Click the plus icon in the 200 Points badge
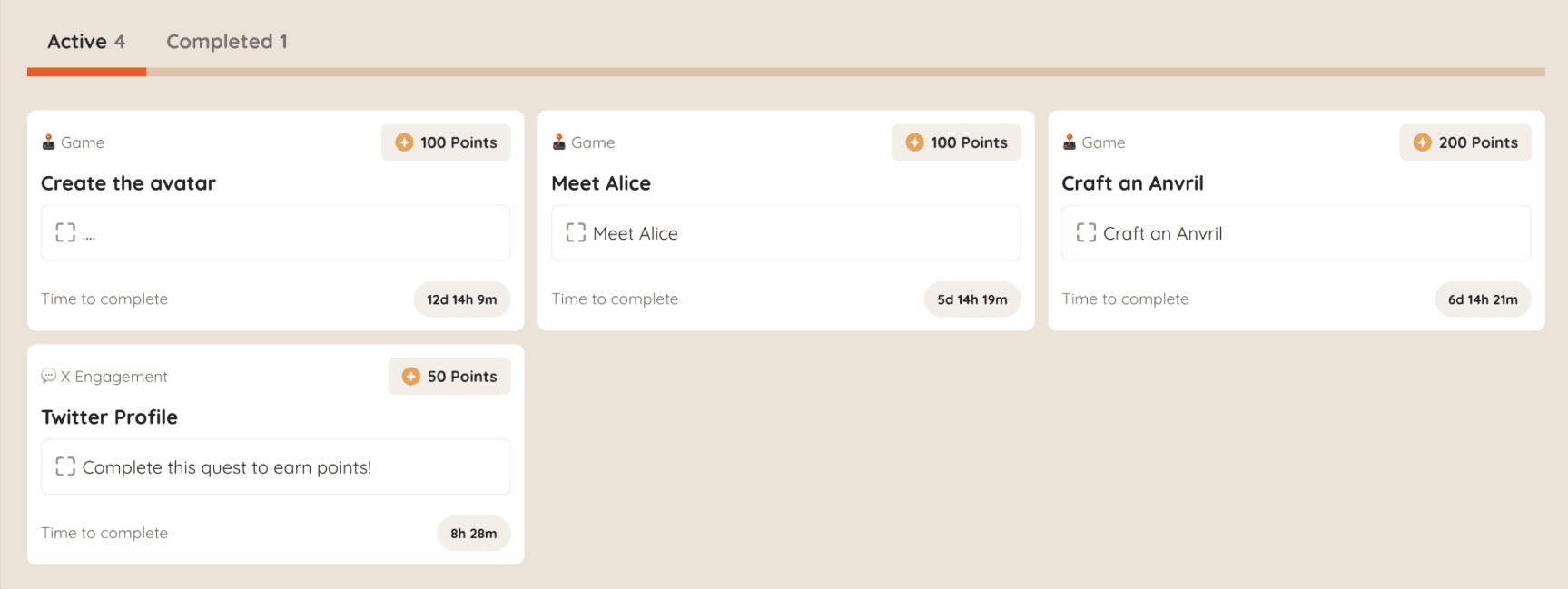Viewport: 1568px width, 589px height. coord(1422,142)
